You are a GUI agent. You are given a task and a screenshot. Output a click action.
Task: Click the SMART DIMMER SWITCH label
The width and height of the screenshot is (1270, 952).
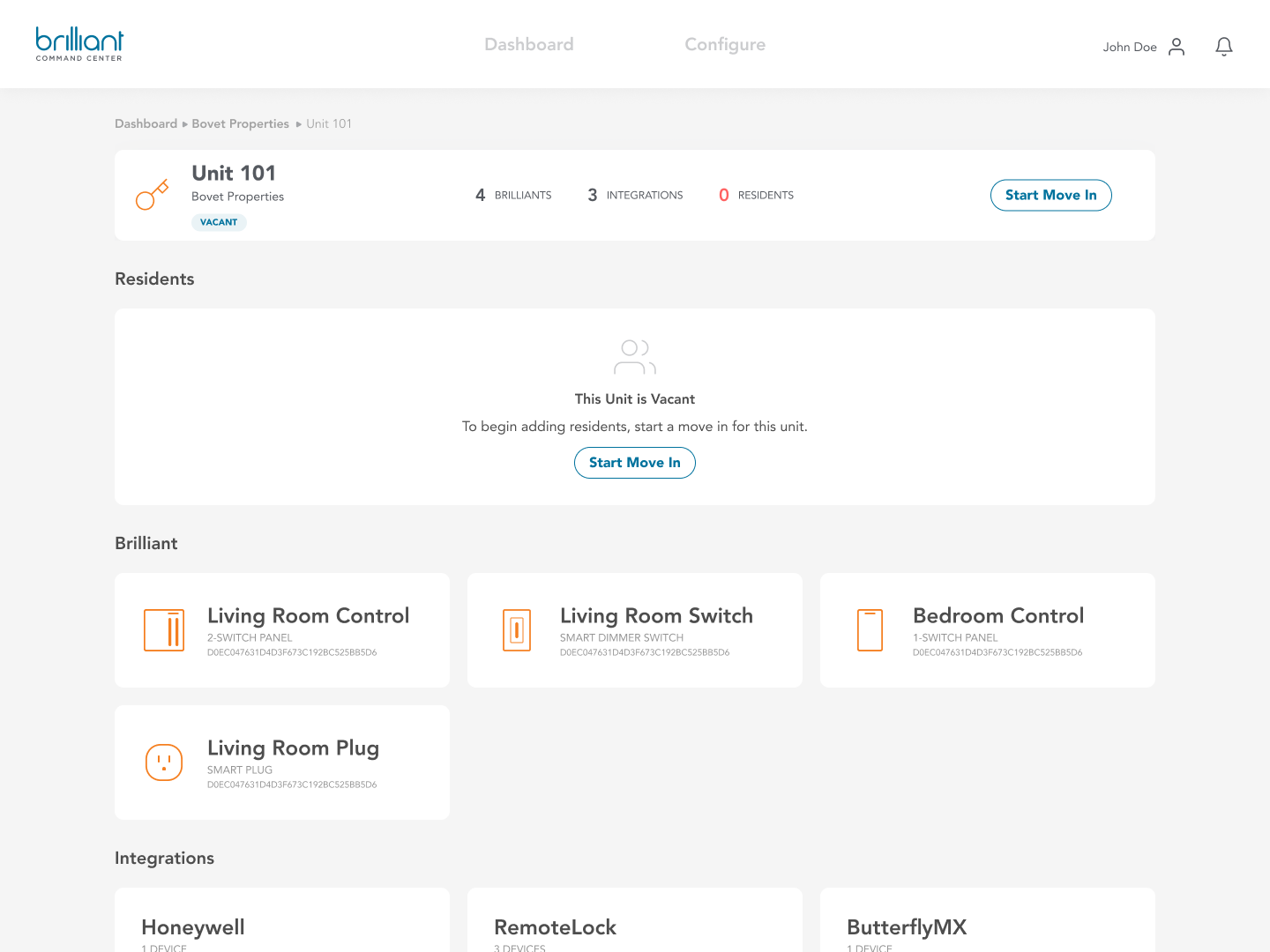point(622,637)
